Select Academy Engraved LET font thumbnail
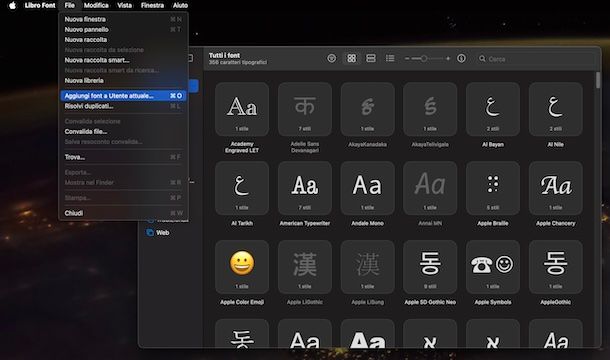 [242, 109]
